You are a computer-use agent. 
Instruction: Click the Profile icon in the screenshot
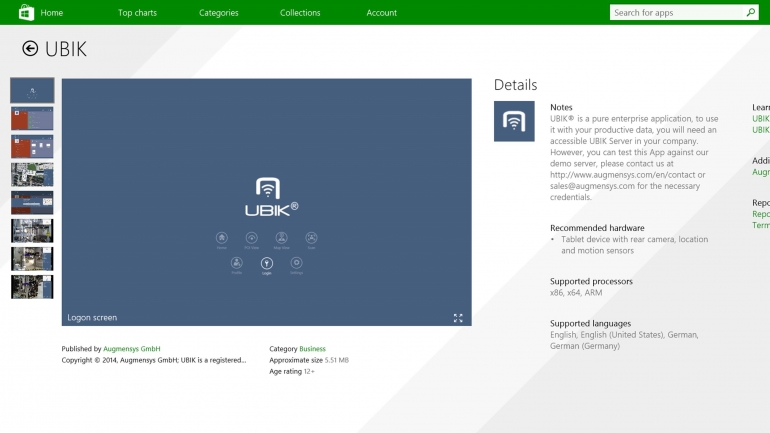click(237, 263)
